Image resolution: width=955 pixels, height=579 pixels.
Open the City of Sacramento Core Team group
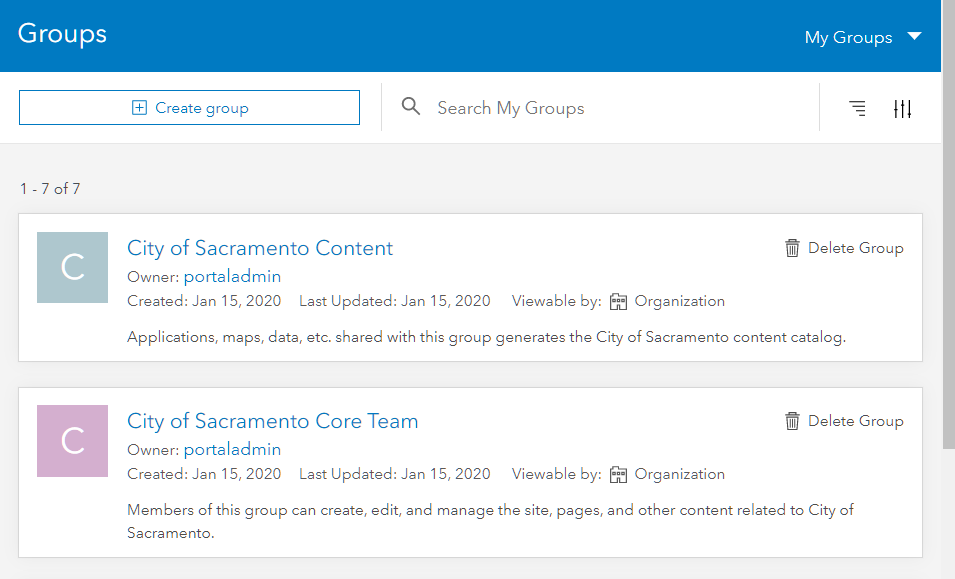pyautogui.click(x=272, y=421)
